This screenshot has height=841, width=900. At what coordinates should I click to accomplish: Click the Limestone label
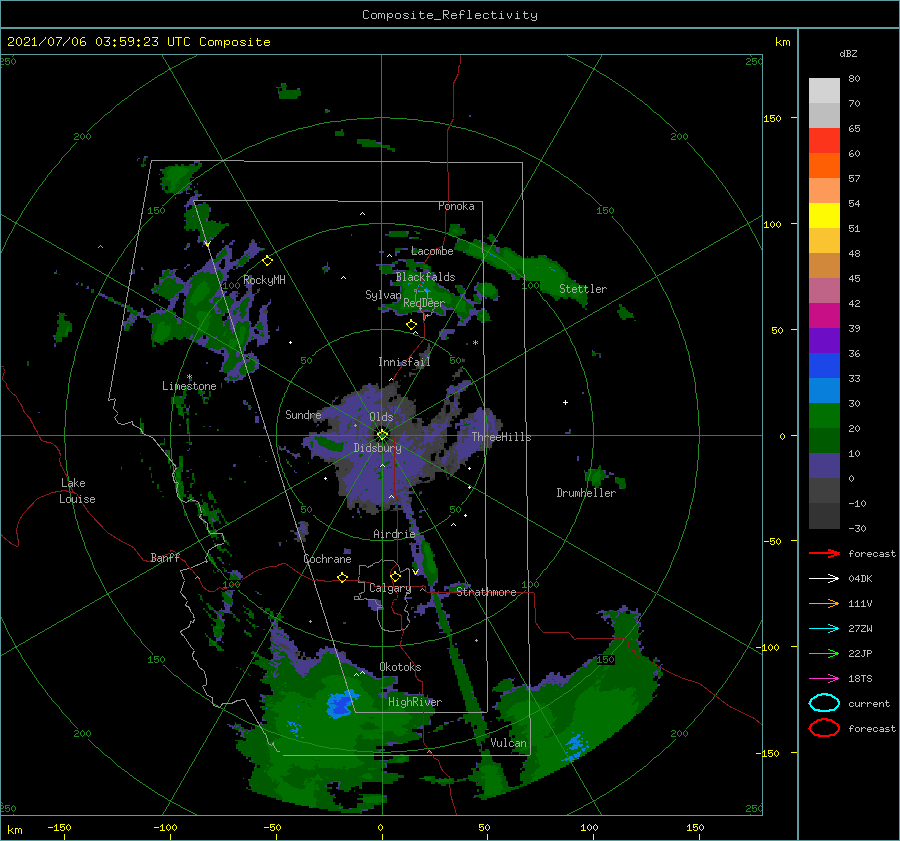[x=189, y=386]
